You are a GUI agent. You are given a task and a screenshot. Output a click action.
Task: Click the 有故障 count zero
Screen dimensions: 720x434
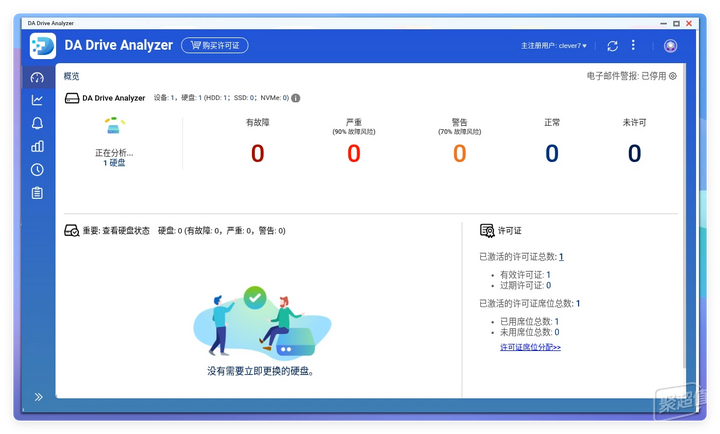[257, 153]
